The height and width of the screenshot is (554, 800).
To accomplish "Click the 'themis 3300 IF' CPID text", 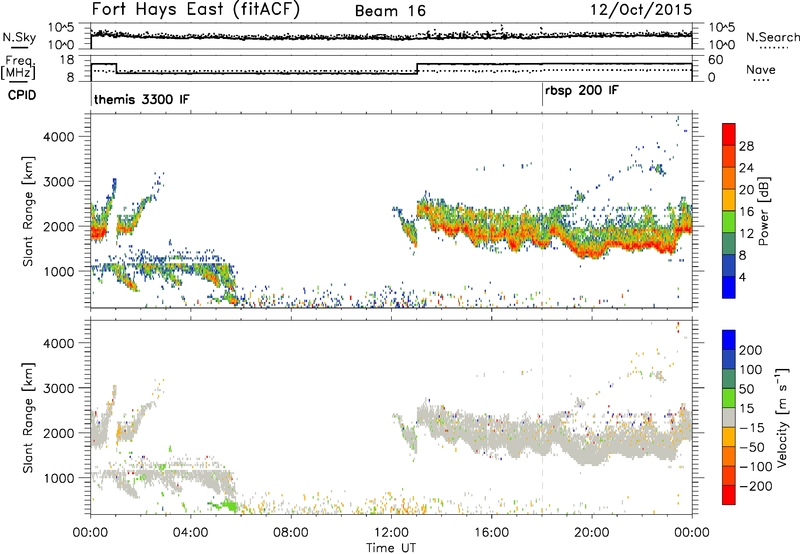I will point(141,99).
